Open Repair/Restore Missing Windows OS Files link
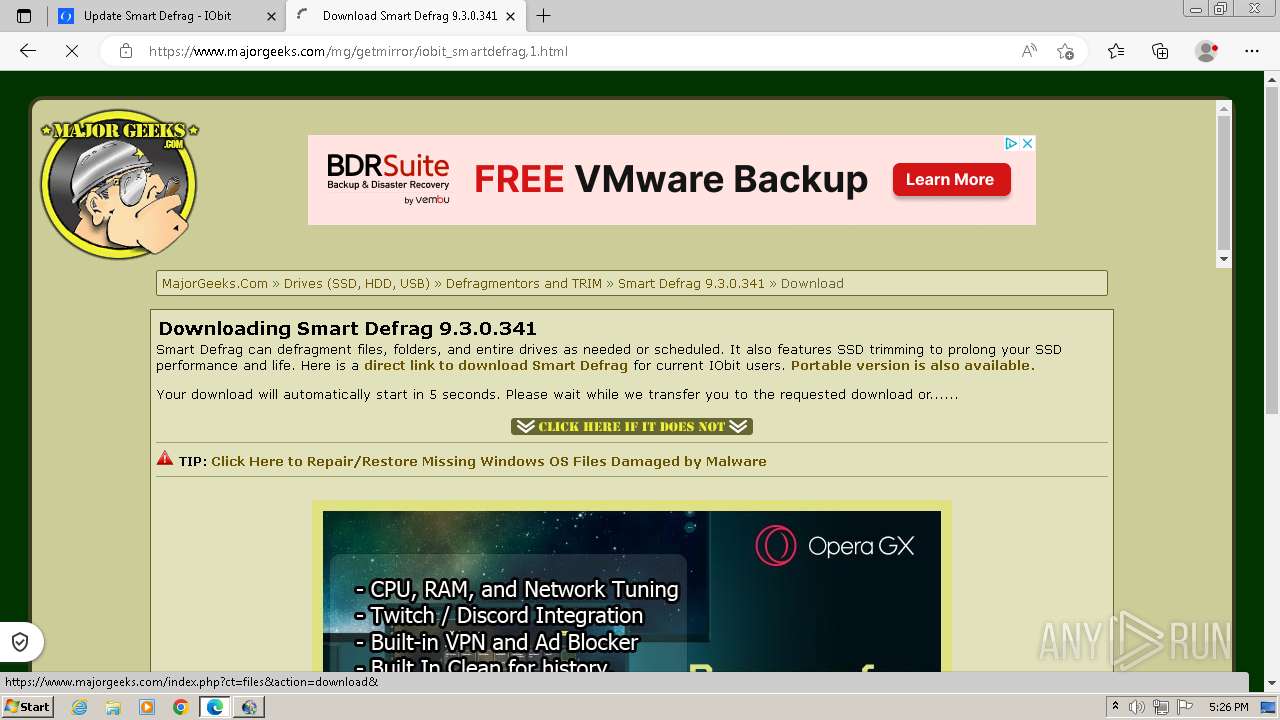Viewport: 1280px width, 720px height. coord(489,461)
